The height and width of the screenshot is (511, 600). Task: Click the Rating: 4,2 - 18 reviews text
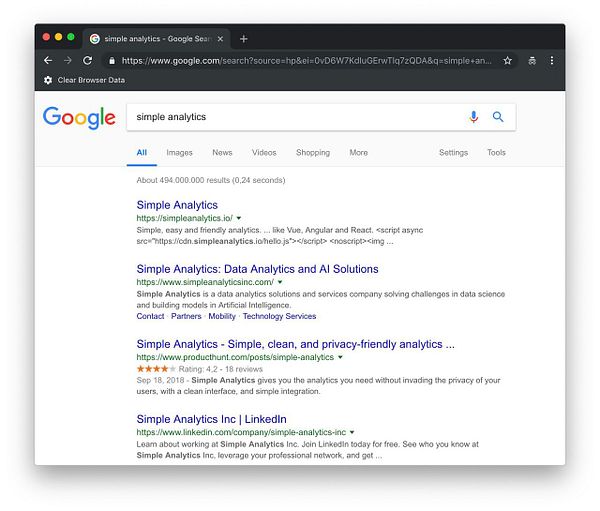pyautogui.click(x=220, y=369)
